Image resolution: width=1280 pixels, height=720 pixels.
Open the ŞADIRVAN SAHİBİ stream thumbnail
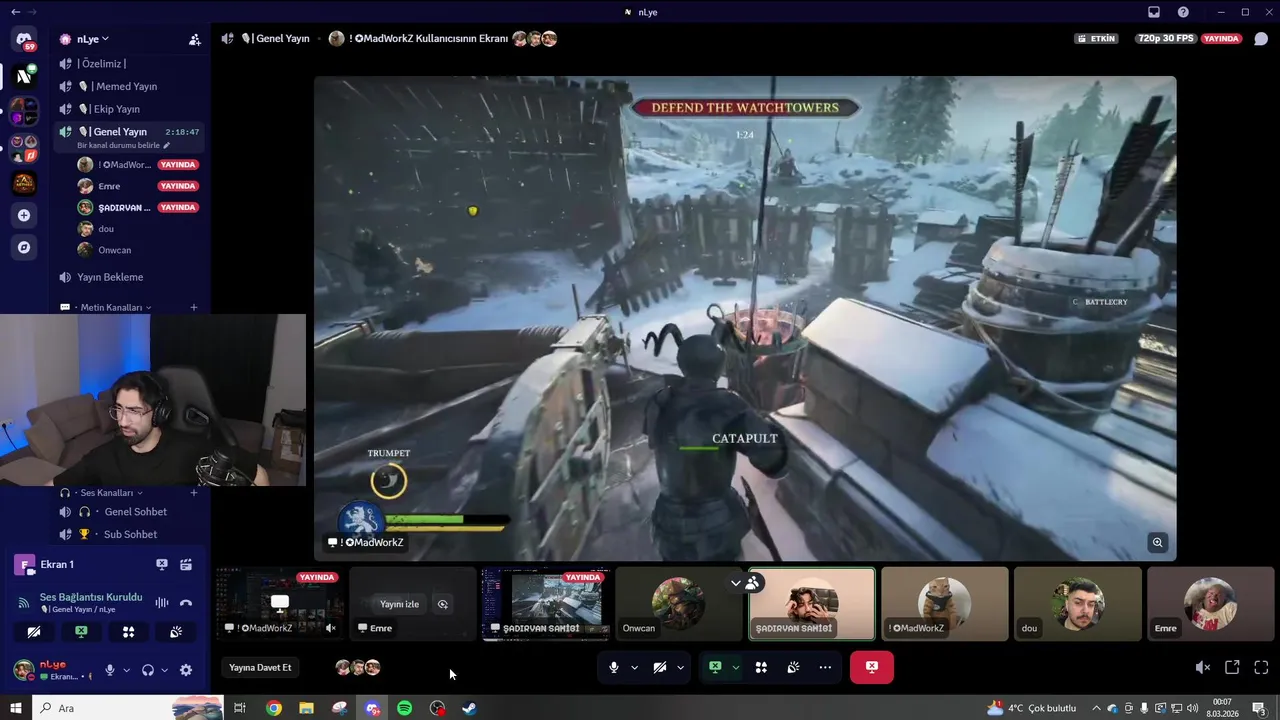click(x=545, y=604)
